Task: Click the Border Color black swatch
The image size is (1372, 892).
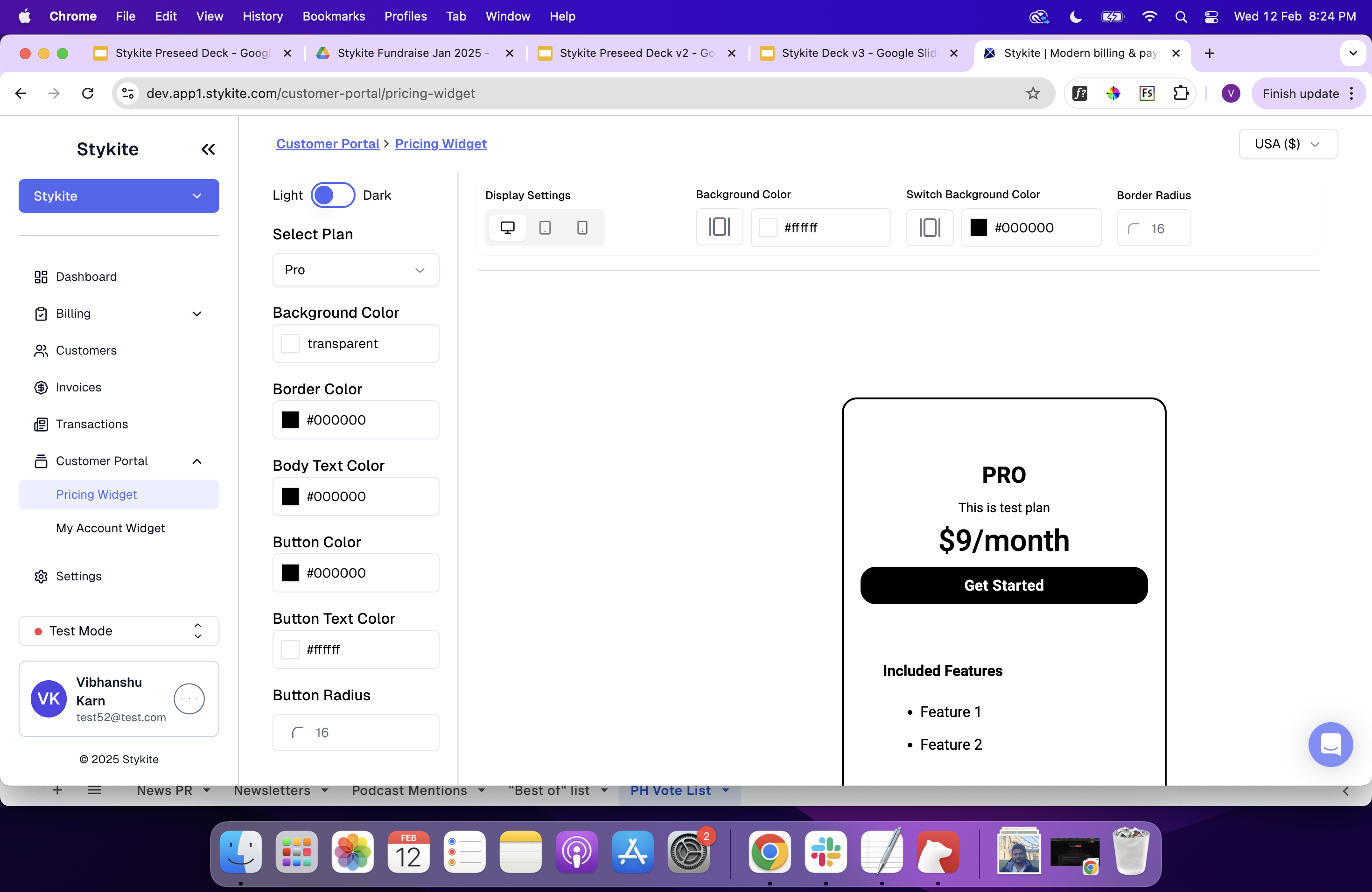Action: pos(290,420)
